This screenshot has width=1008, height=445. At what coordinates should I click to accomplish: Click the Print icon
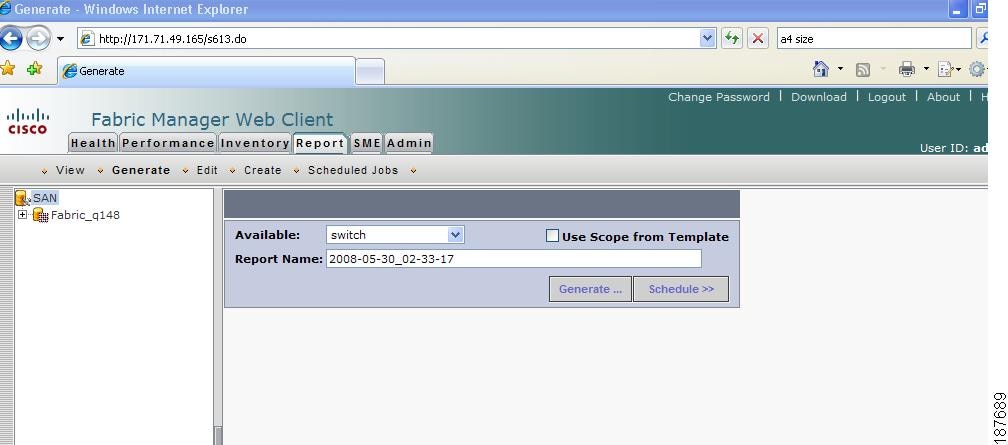click(907, 69)
